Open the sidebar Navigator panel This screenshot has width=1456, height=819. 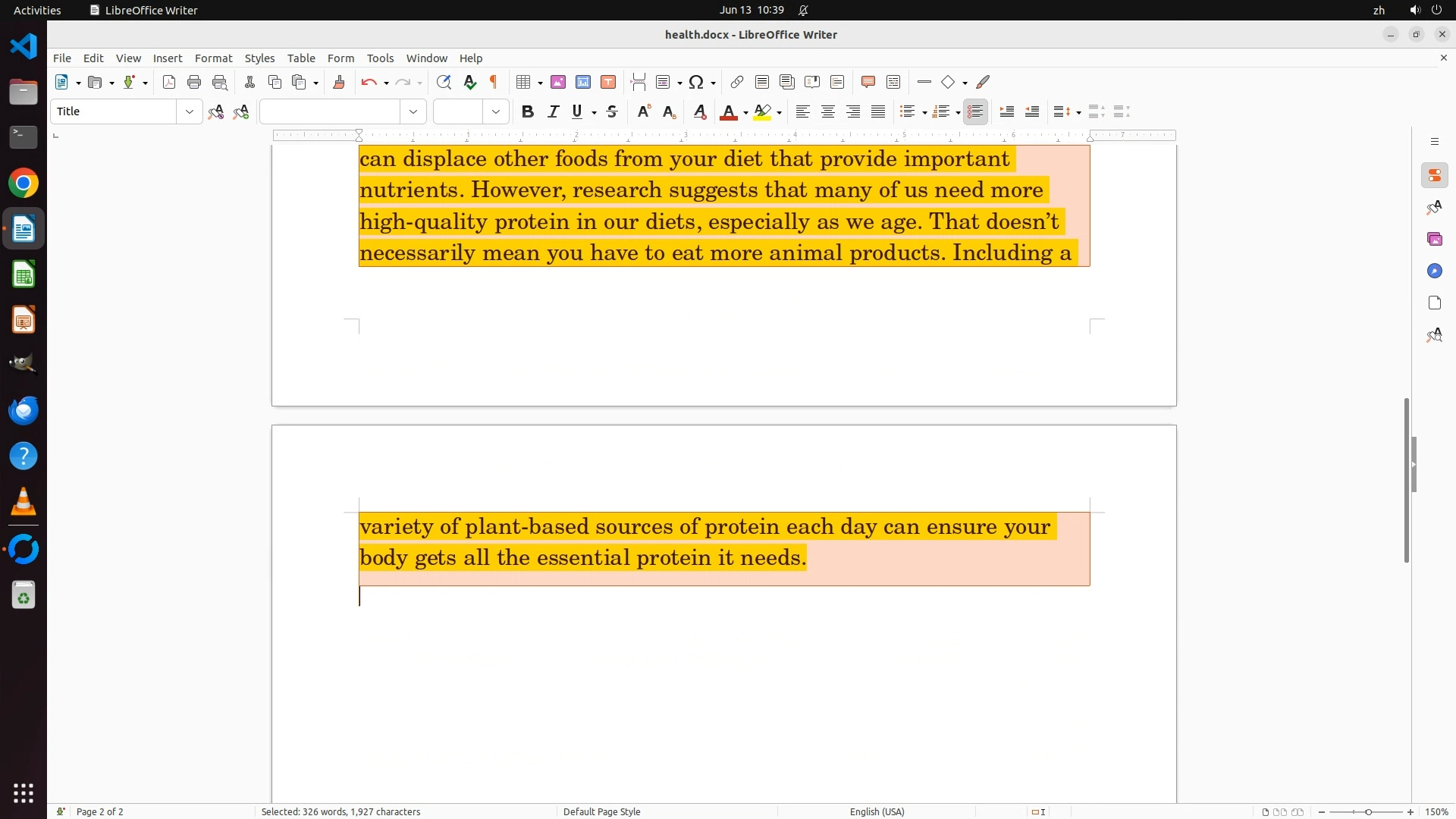click(x=1434, y=271)
